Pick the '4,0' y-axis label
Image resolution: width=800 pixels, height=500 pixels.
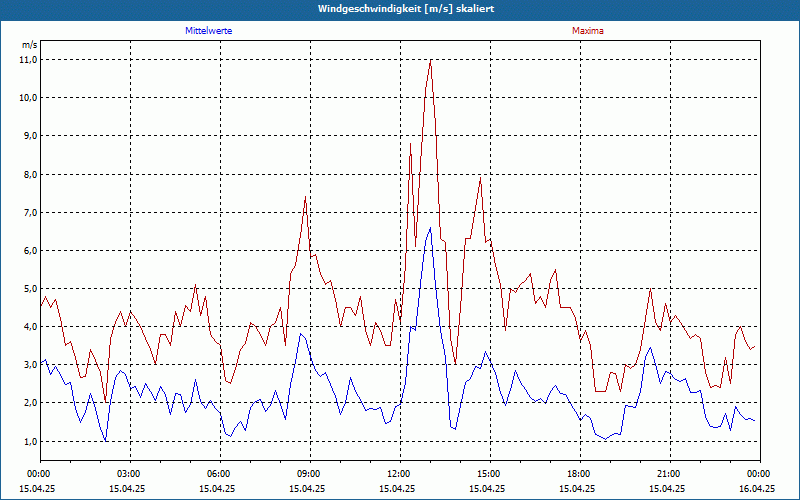pos(31,327)
